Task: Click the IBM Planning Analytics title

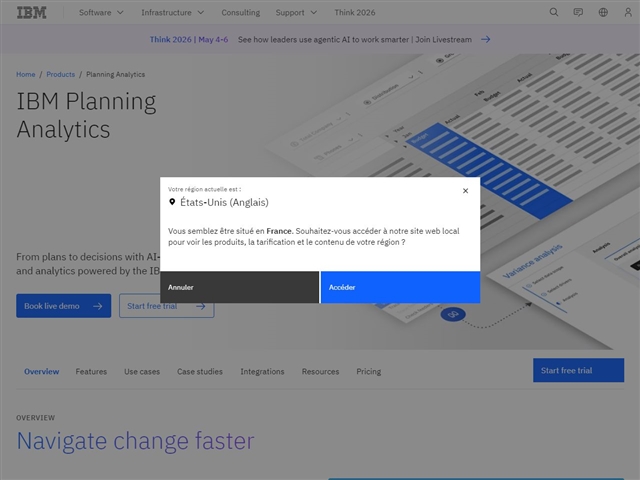Action: tap(86, 115)
